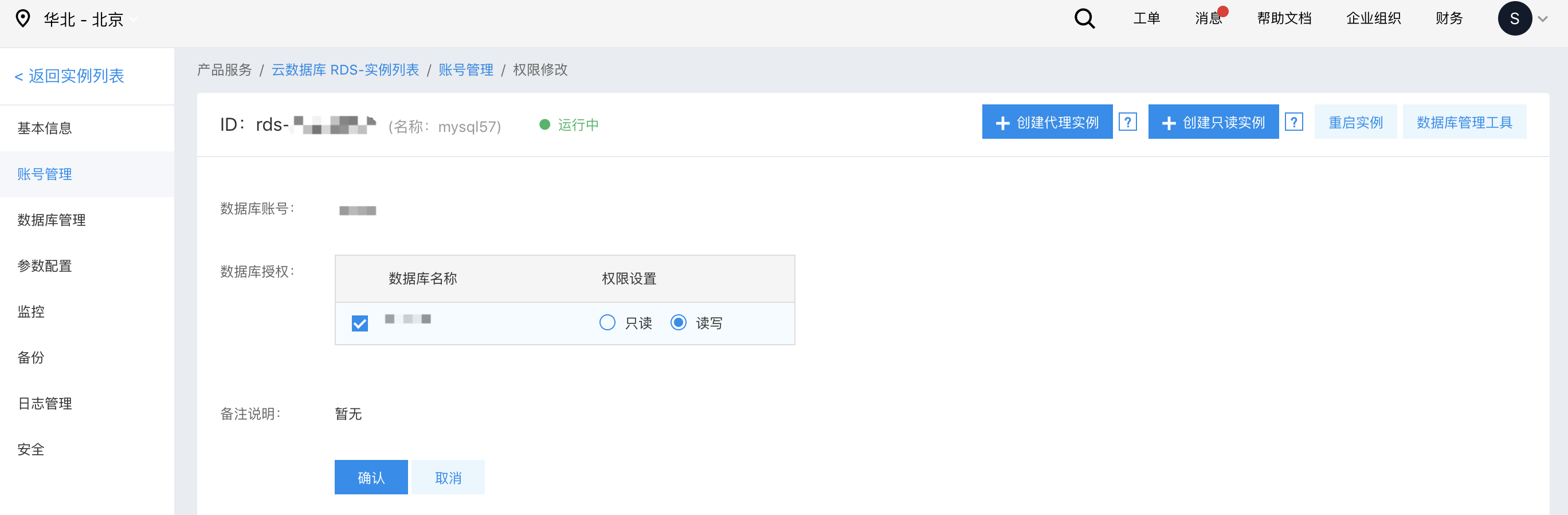Click the location pin icon
1568x515 pixels.
(x=22, y=19)
